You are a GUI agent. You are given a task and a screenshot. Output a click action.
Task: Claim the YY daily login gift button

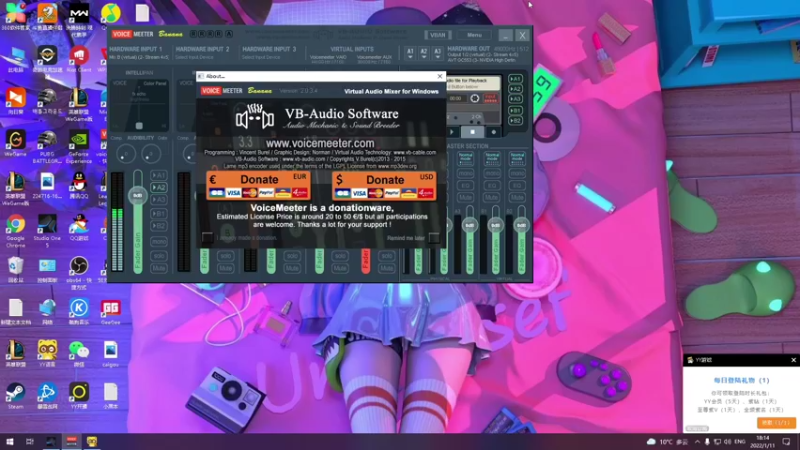pyautogui.click(x=776, y=422)
